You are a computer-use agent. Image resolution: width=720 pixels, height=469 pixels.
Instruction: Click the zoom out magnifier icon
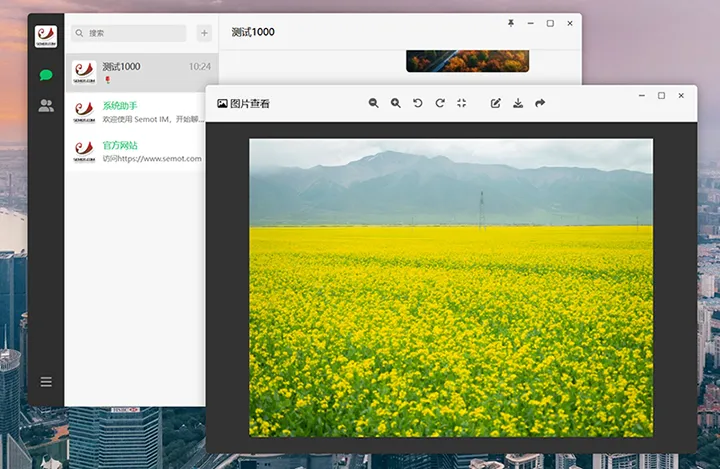coord(374,103)
